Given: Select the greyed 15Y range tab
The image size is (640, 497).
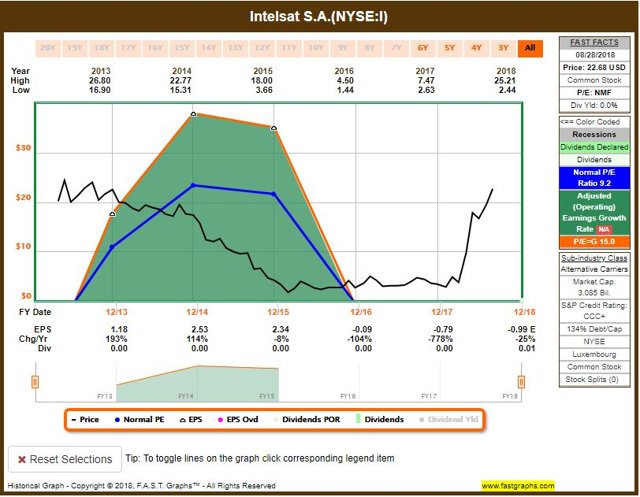Looking at the screenshot, I should click(x=182, y=48).
